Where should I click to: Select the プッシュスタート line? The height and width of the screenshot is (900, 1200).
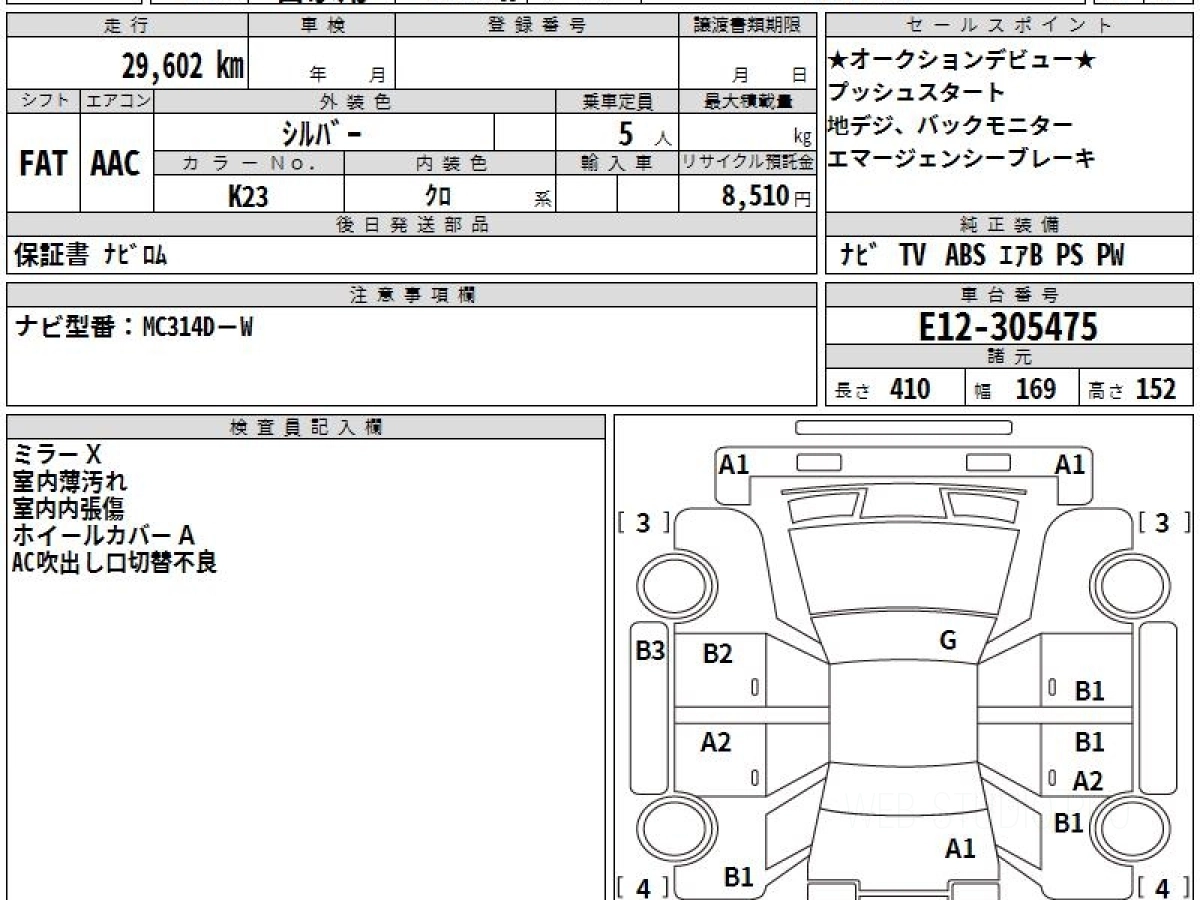pyautogui.click(x=916, y=93)
